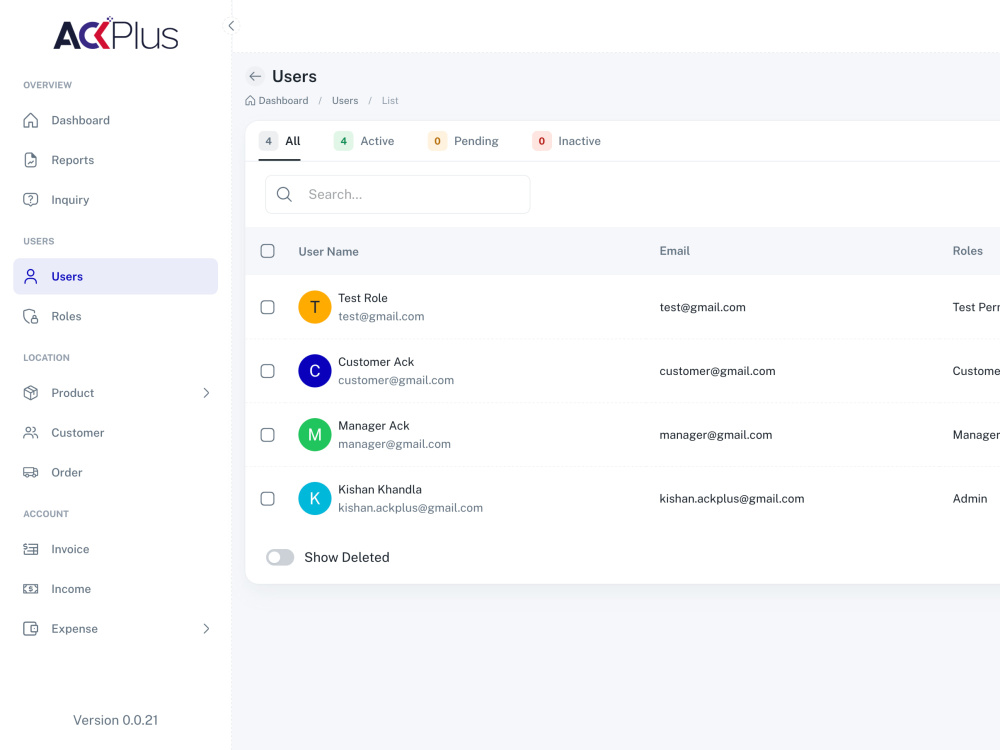Open Customer from the sidebar
The width and height of the screenshot is (1000, 750).
coord(115,432)
